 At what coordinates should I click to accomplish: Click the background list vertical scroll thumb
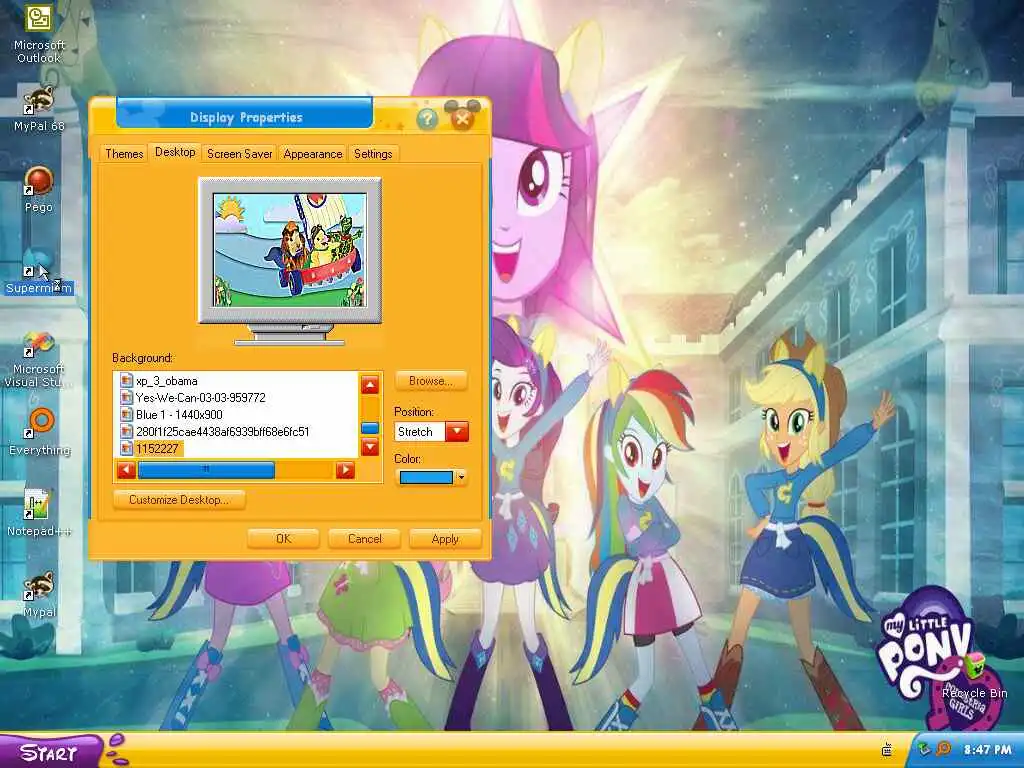[370, 428]
